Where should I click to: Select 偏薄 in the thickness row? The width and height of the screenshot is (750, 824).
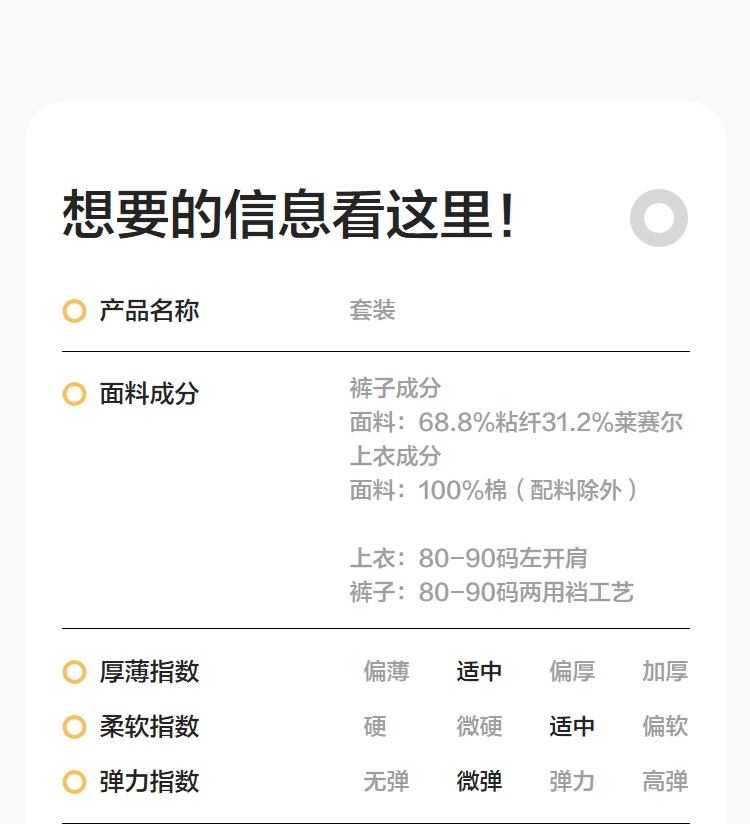coord(386,672)
